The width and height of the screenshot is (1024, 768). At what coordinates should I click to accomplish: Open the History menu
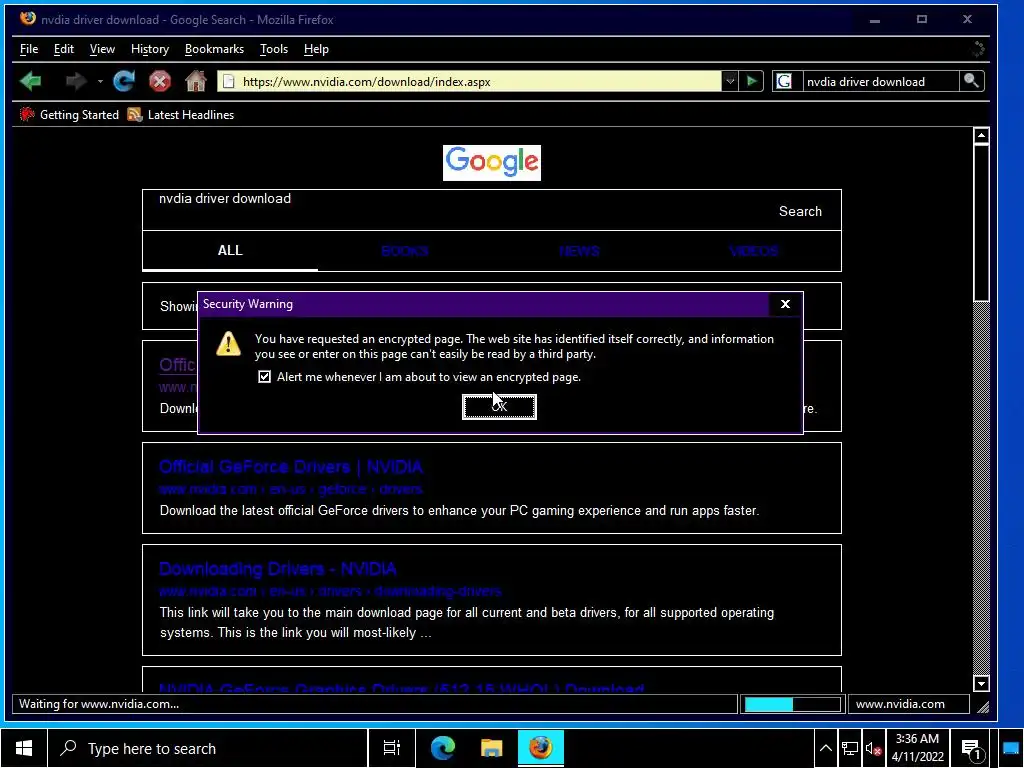tap(150, 49)
